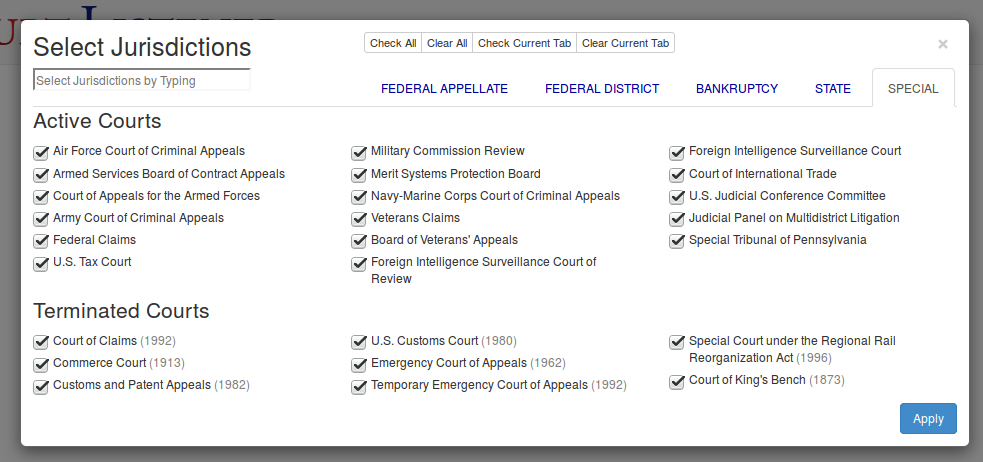
Task: Uncheck Emergency Court of Appeals
Action: (359, 364)
